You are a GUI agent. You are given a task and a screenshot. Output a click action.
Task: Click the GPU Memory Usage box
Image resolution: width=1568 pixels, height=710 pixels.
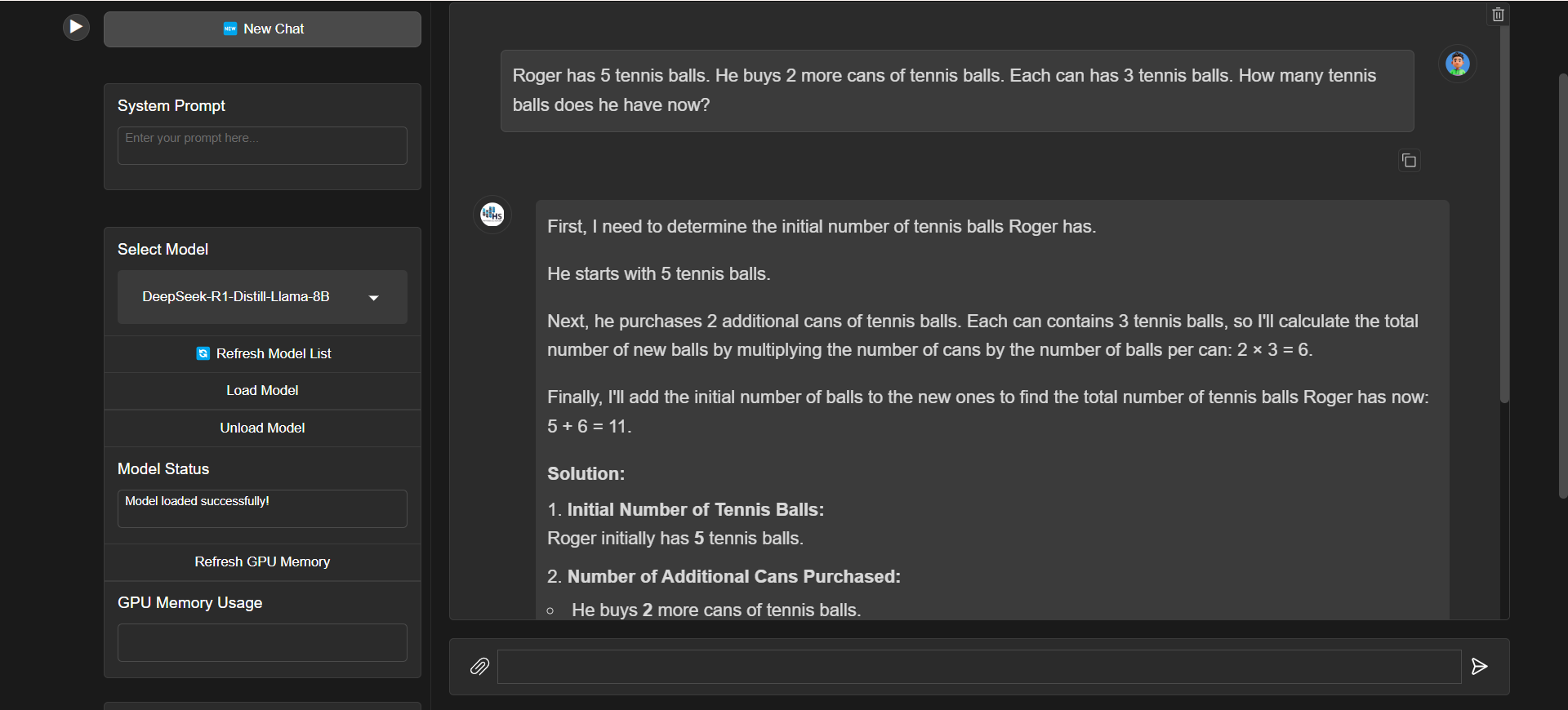[261, 642]
